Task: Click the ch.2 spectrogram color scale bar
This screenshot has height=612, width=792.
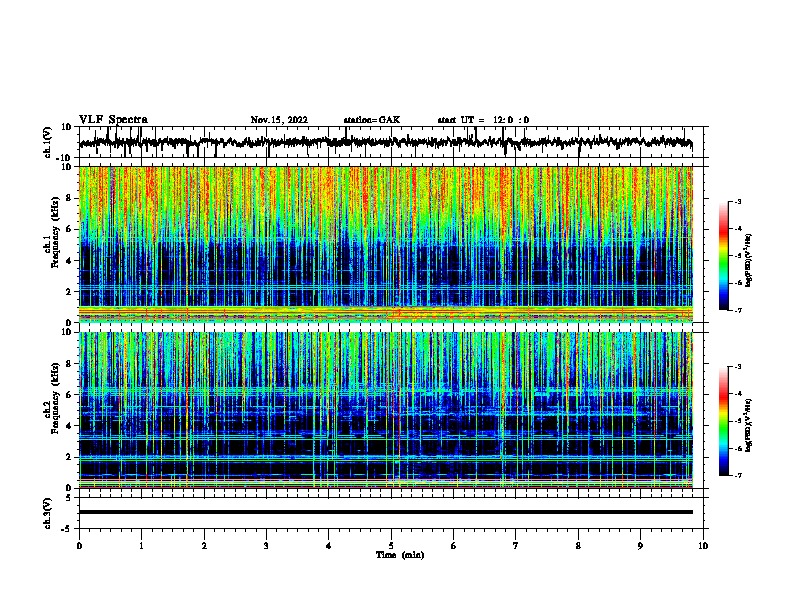Action: 724,421
